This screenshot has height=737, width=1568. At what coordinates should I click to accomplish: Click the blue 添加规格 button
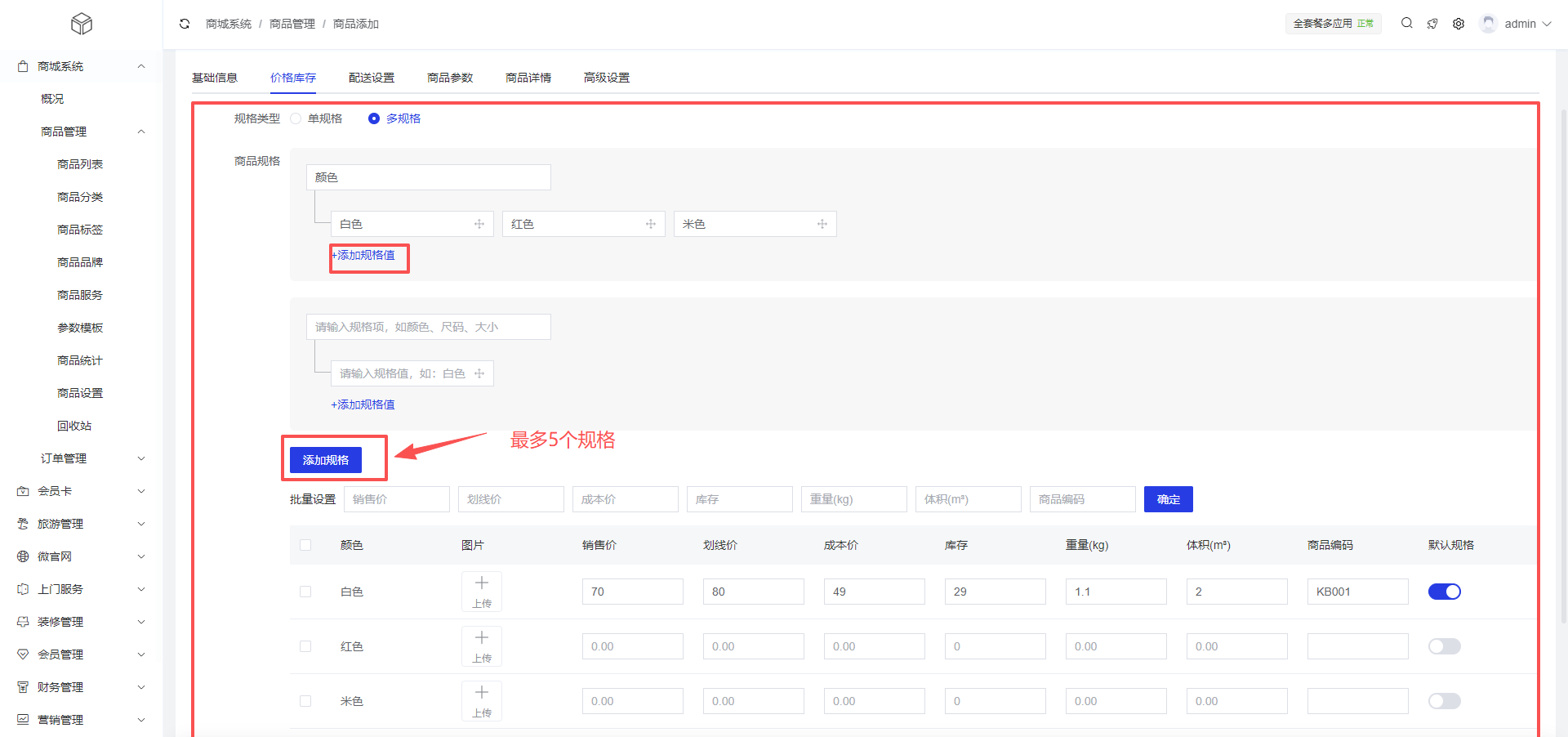[326, 460]
